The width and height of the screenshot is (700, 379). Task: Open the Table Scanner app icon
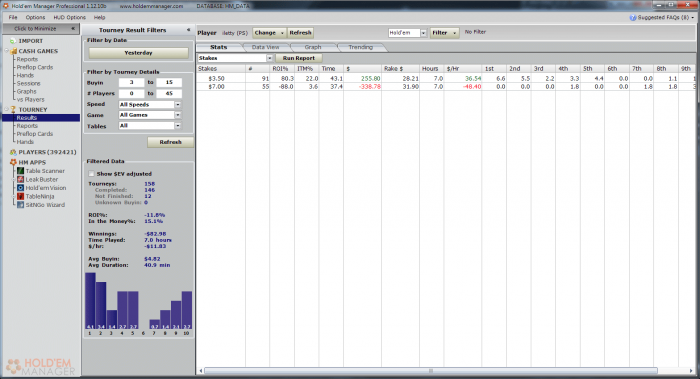21,171
